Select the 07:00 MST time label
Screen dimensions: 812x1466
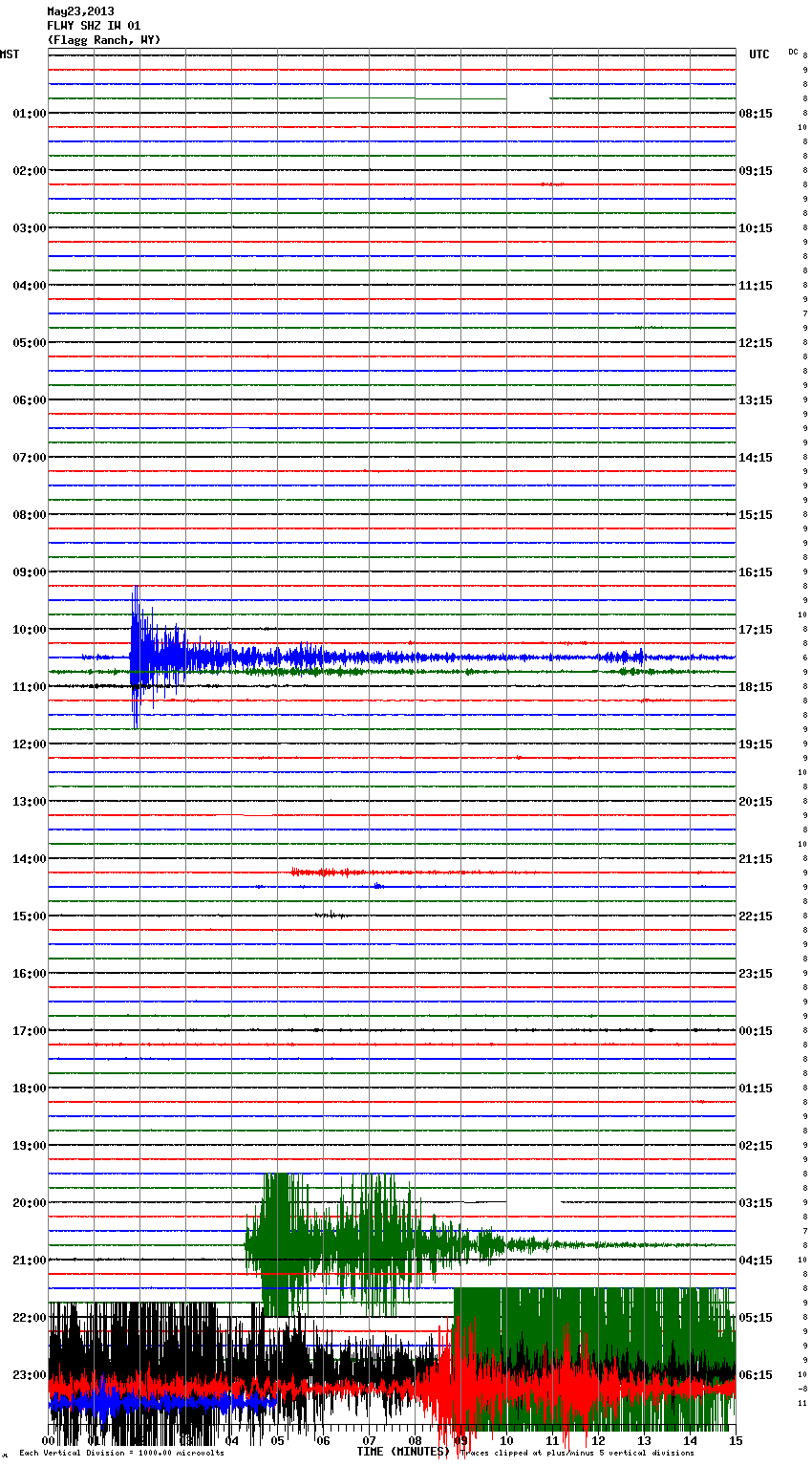click(29, 458)
